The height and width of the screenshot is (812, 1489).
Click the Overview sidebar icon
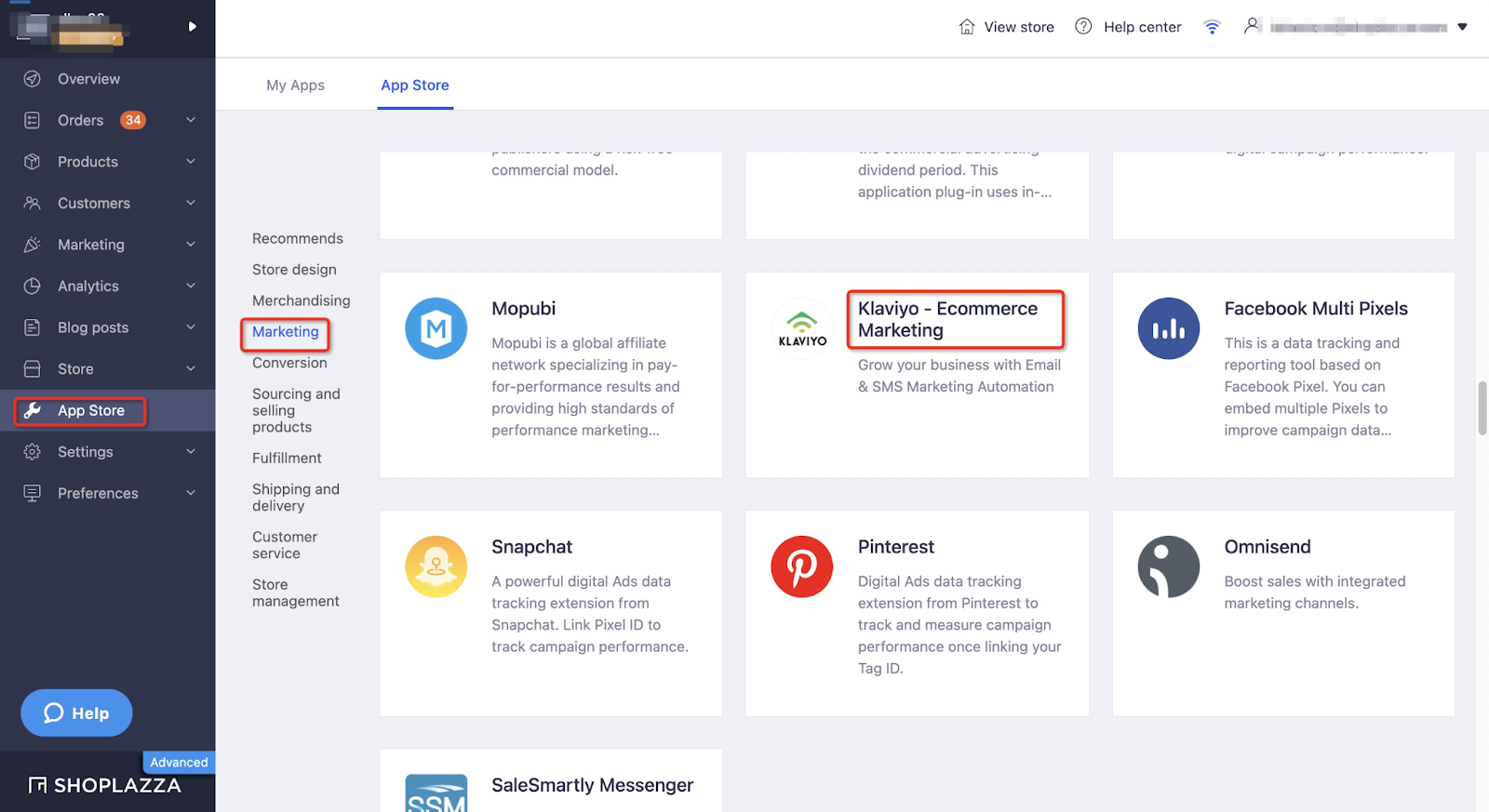pos(33,79)
